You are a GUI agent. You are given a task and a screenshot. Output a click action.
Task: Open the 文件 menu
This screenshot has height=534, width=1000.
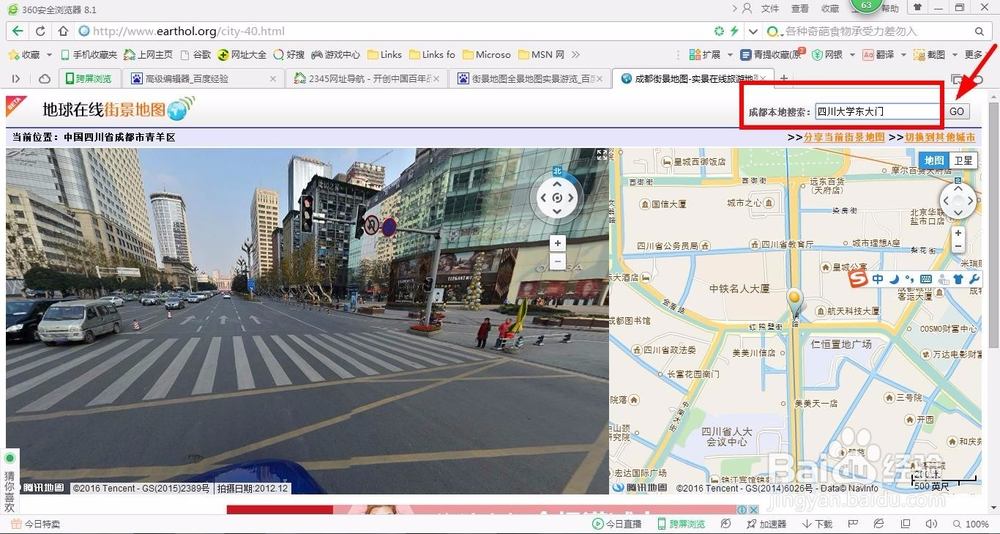(x=770, y=8)
